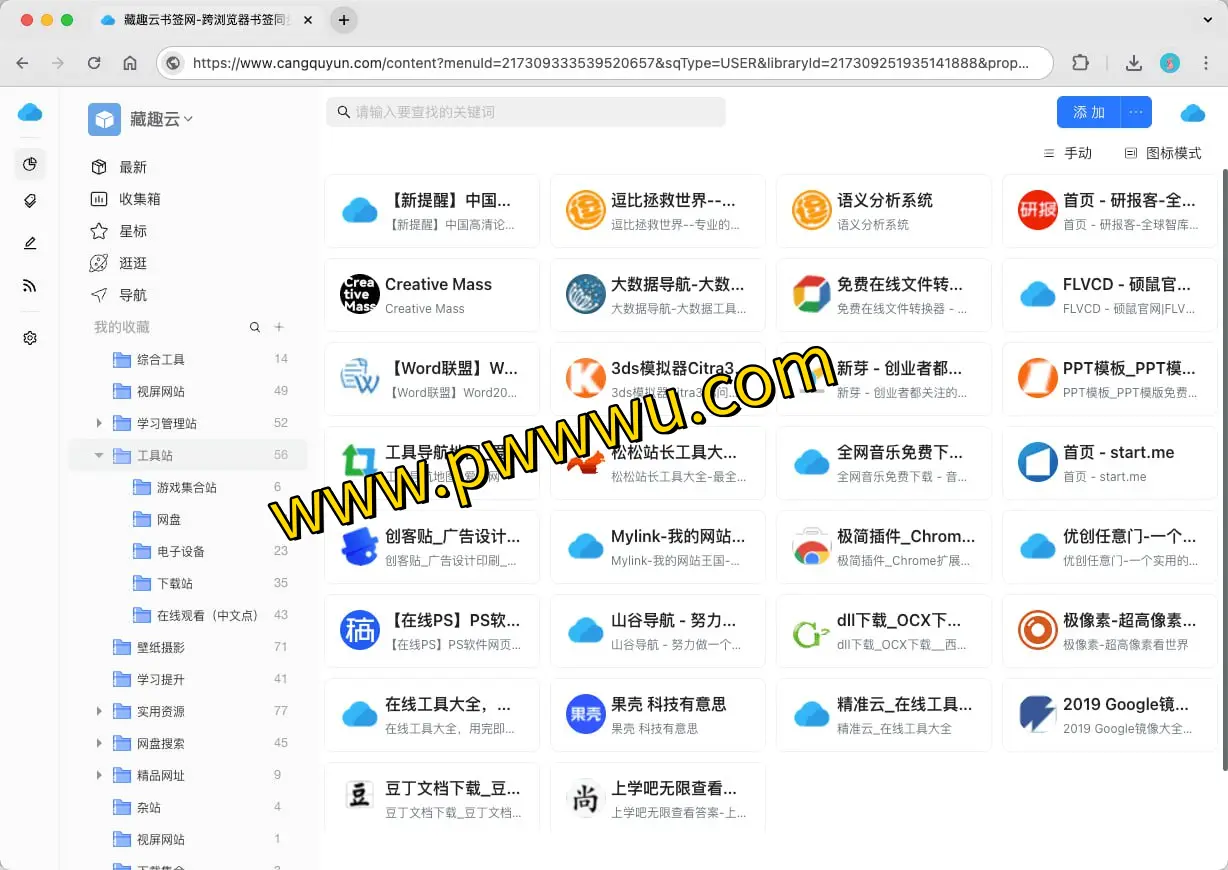
Task: Open the ... dropdown next to 添加
Action: (x=1136, y=112)
